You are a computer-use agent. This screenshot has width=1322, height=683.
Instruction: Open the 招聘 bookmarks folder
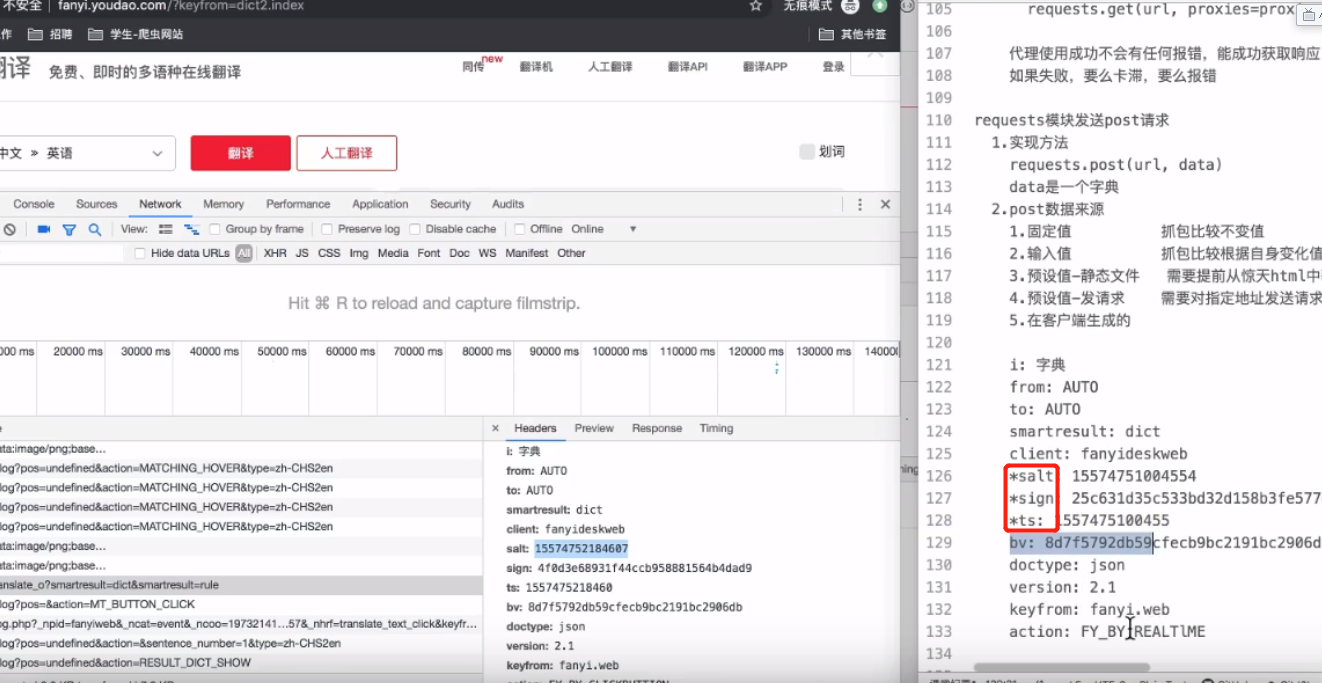click(x=50, y=34)
